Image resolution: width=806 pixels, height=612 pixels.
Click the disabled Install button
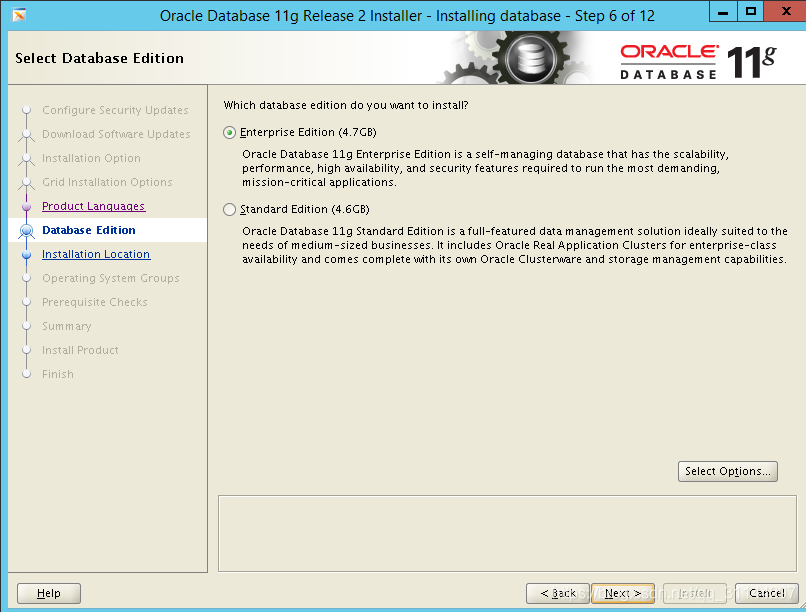695,594
